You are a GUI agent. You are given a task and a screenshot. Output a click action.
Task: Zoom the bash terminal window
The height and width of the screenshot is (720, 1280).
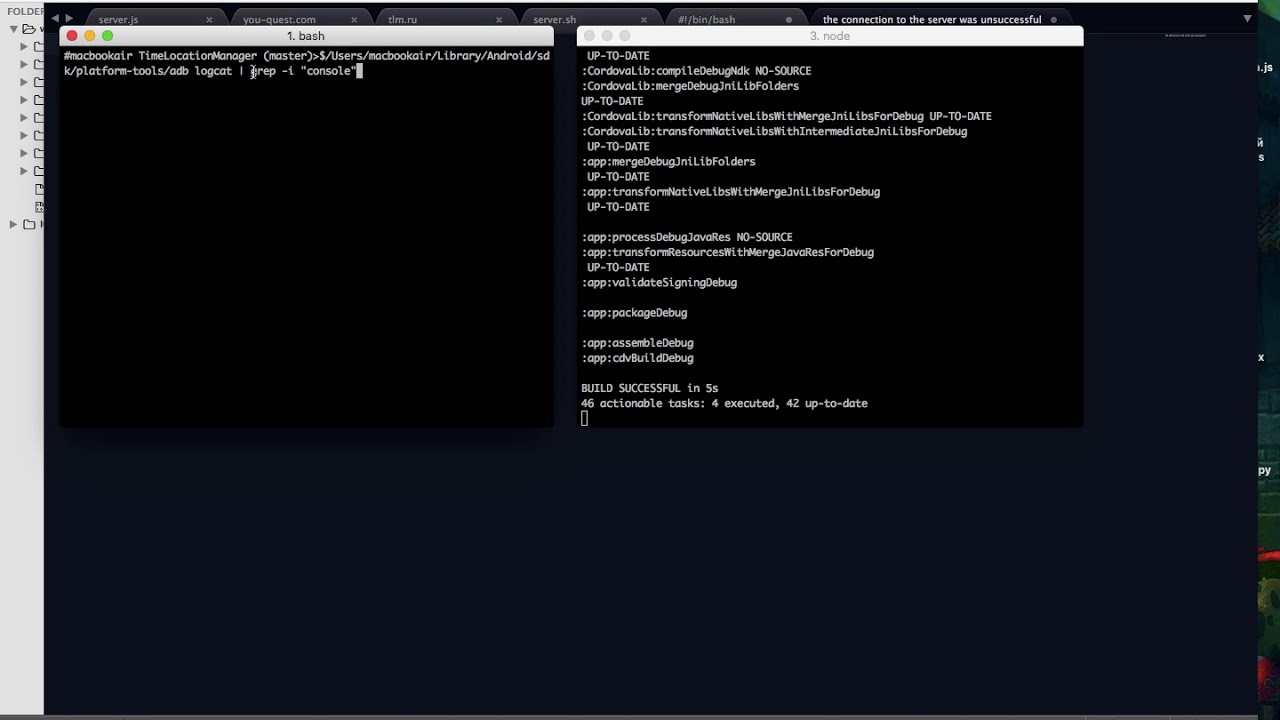[x=108, y=36]
